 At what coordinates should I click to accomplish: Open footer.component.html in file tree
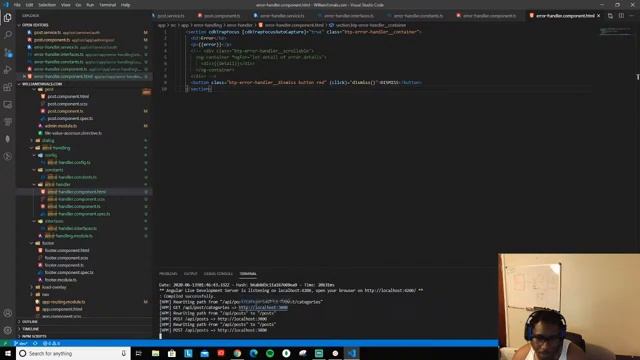(x=67, y=251)
